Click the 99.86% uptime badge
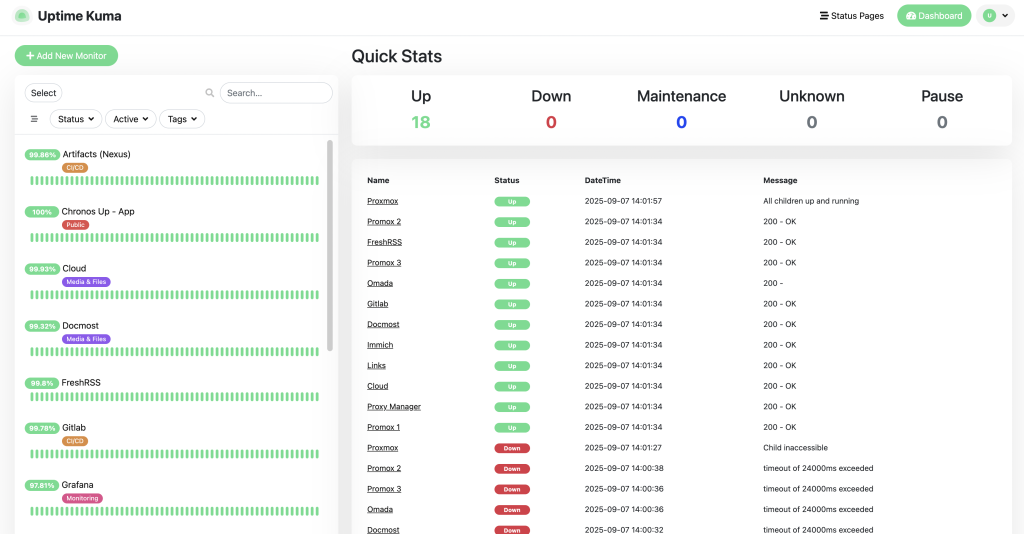The image size is (1024, 534). click(42, 155)
